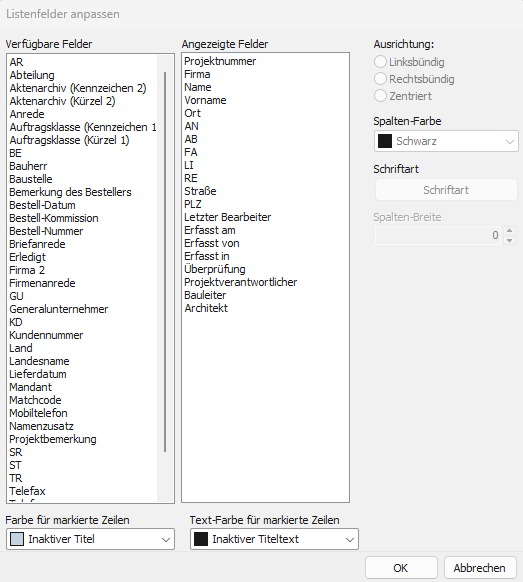Select Projektnummer in Angezeigte Felder
This screenshot has width=523, height=582.
220,61
